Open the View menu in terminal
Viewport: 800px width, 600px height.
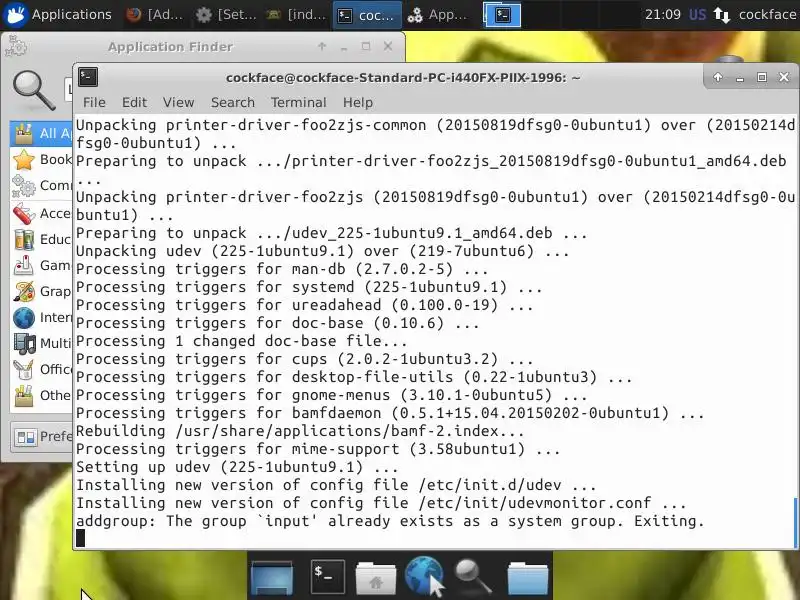pyautogui.click(x=179, y=103)
